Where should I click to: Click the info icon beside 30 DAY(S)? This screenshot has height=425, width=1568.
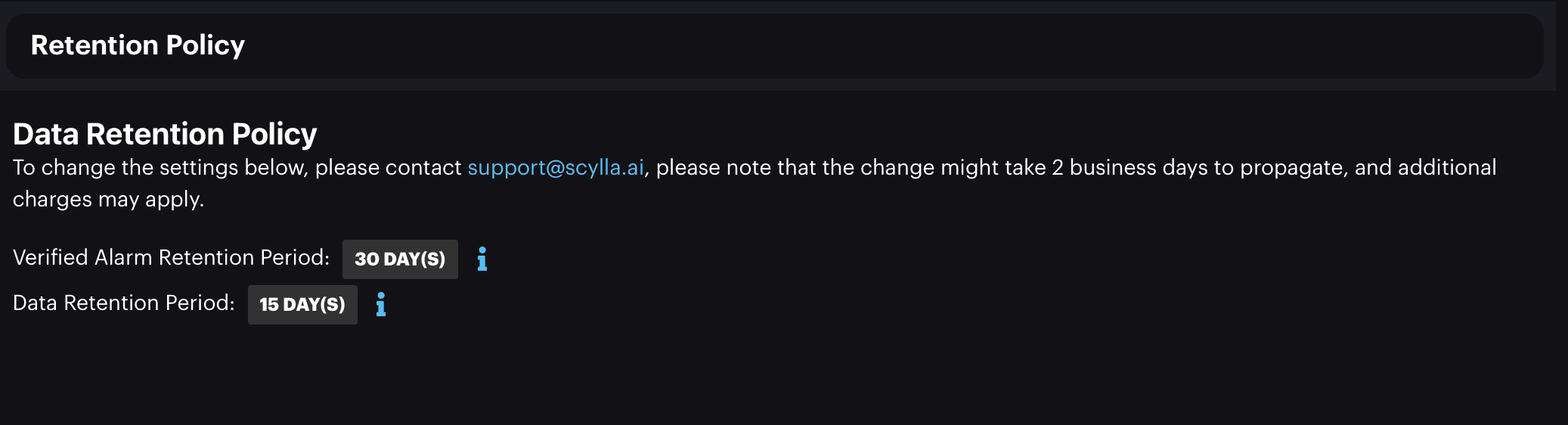482,259
